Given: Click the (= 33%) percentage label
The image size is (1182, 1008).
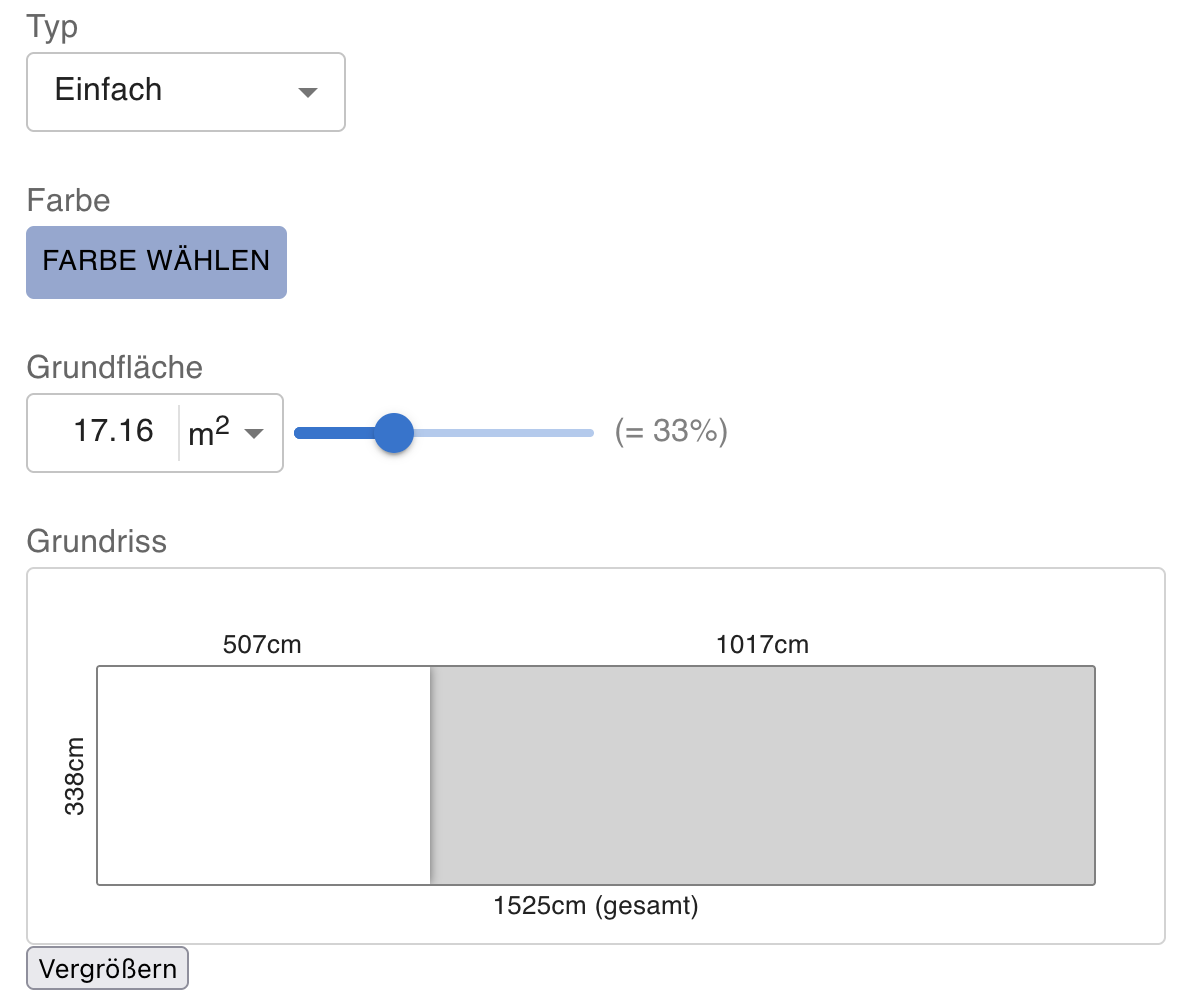Looking at the screenshot, I should tap(671, 432).
